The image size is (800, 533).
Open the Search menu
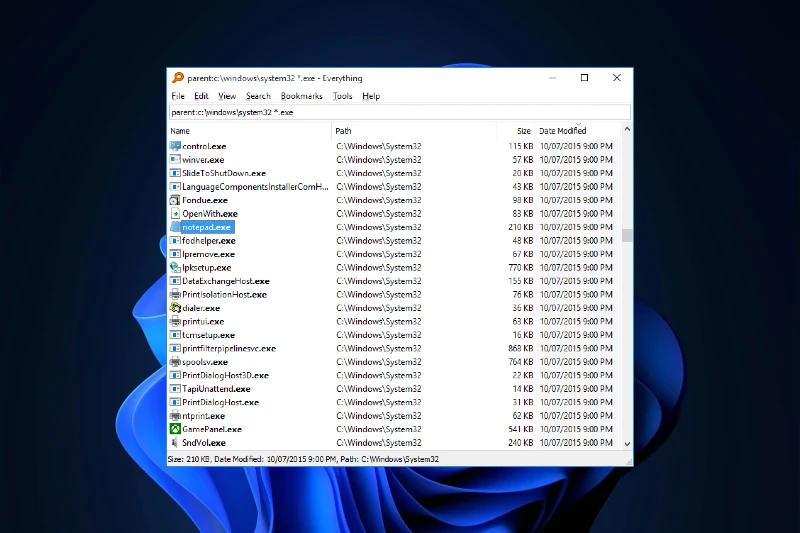258,96
